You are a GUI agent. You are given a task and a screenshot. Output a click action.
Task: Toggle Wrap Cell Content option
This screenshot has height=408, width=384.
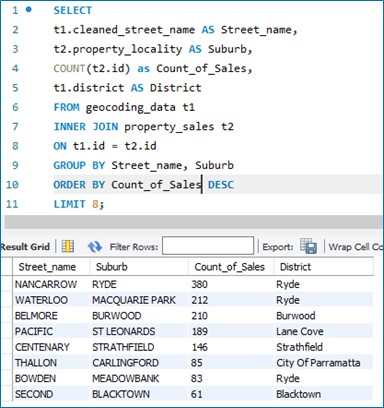pos(356,247)
